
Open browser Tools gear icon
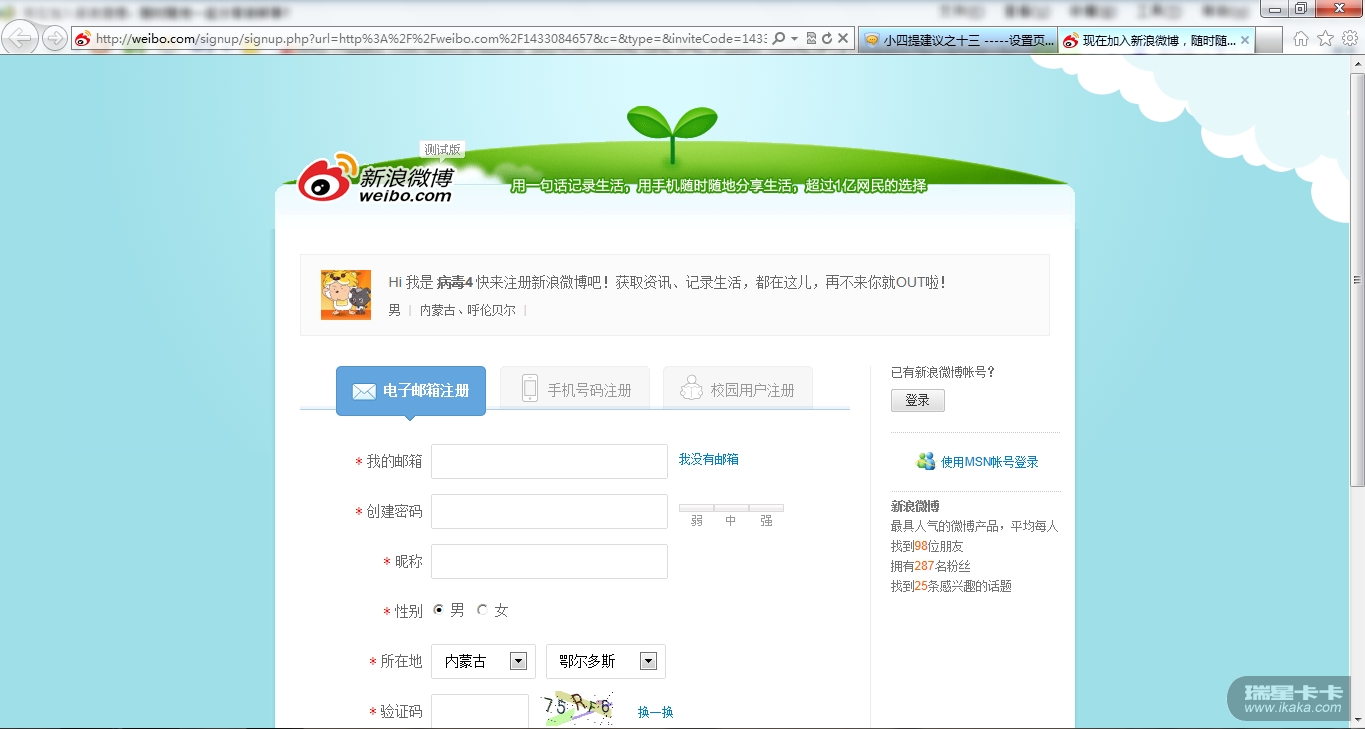1350,39
